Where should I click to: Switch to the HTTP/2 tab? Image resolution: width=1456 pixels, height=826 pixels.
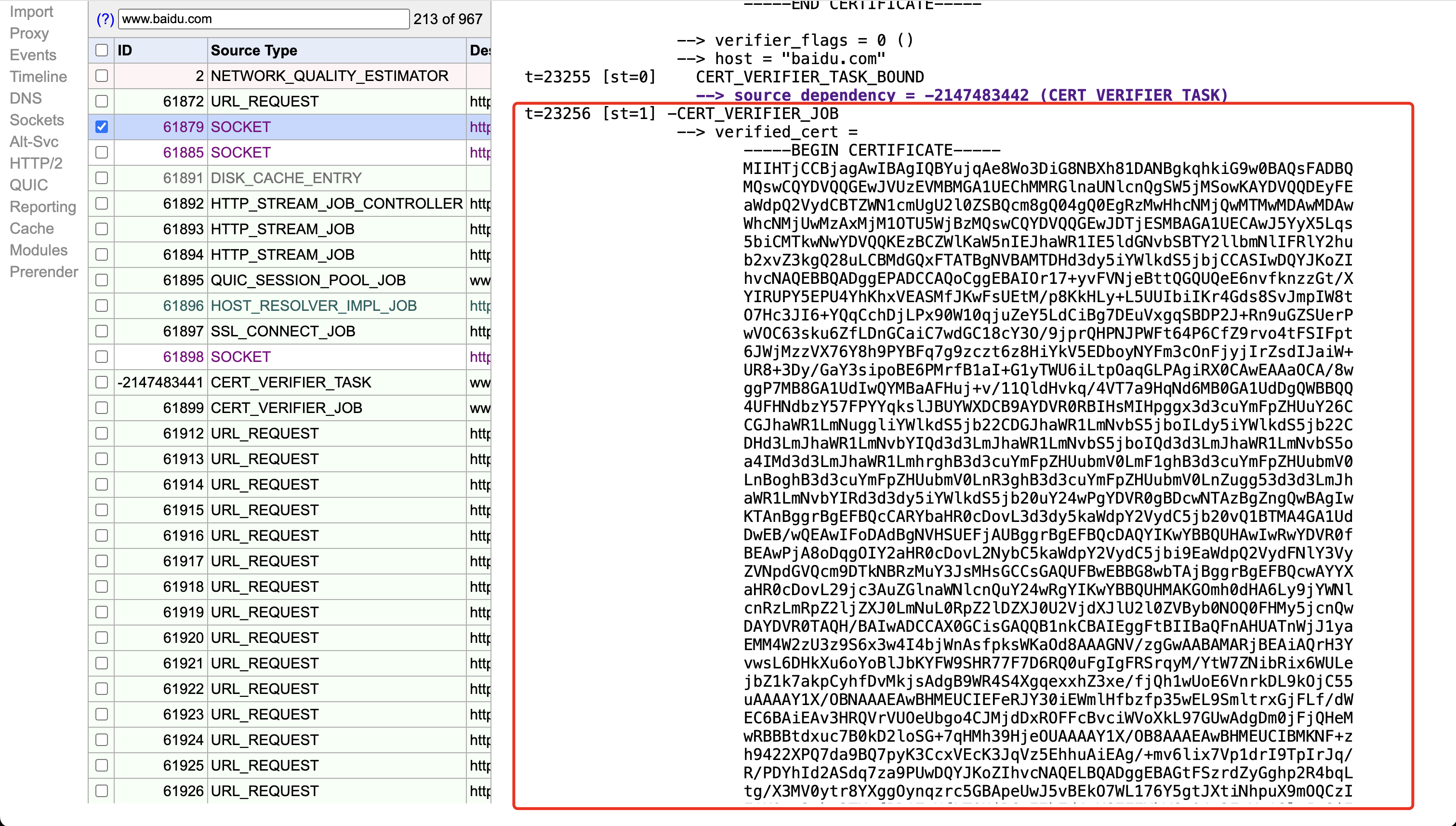(x=36, y=163)
